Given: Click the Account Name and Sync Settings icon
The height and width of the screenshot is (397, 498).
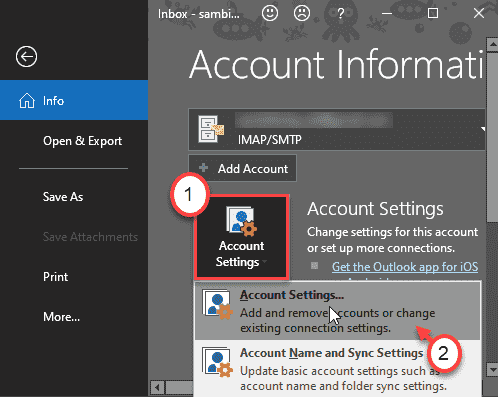Looking at the screenshot, I should point(217,362).
